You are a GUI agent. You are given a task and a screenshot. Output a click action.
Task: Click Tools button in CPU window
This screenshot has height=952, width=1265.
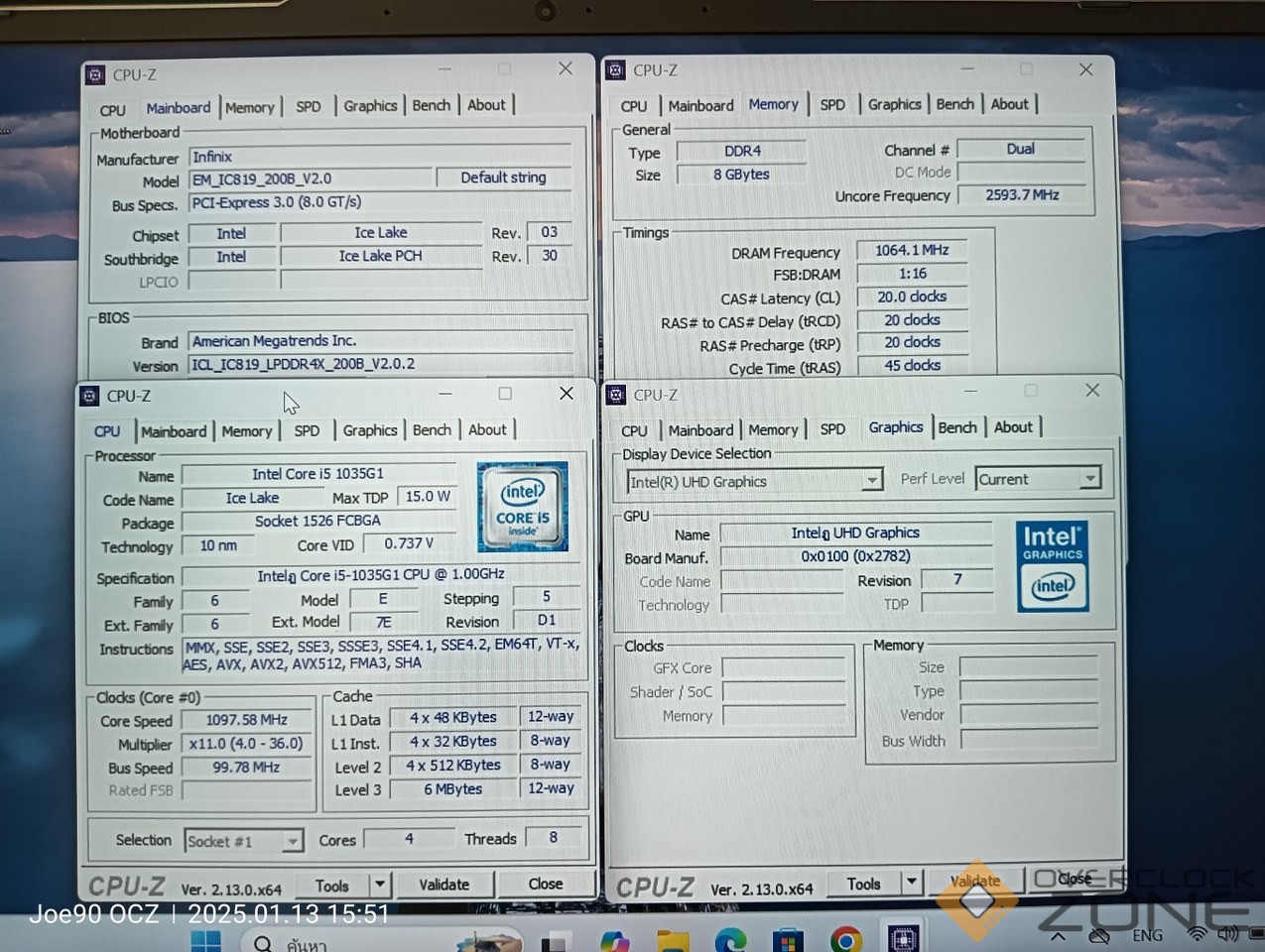[332, 886]
